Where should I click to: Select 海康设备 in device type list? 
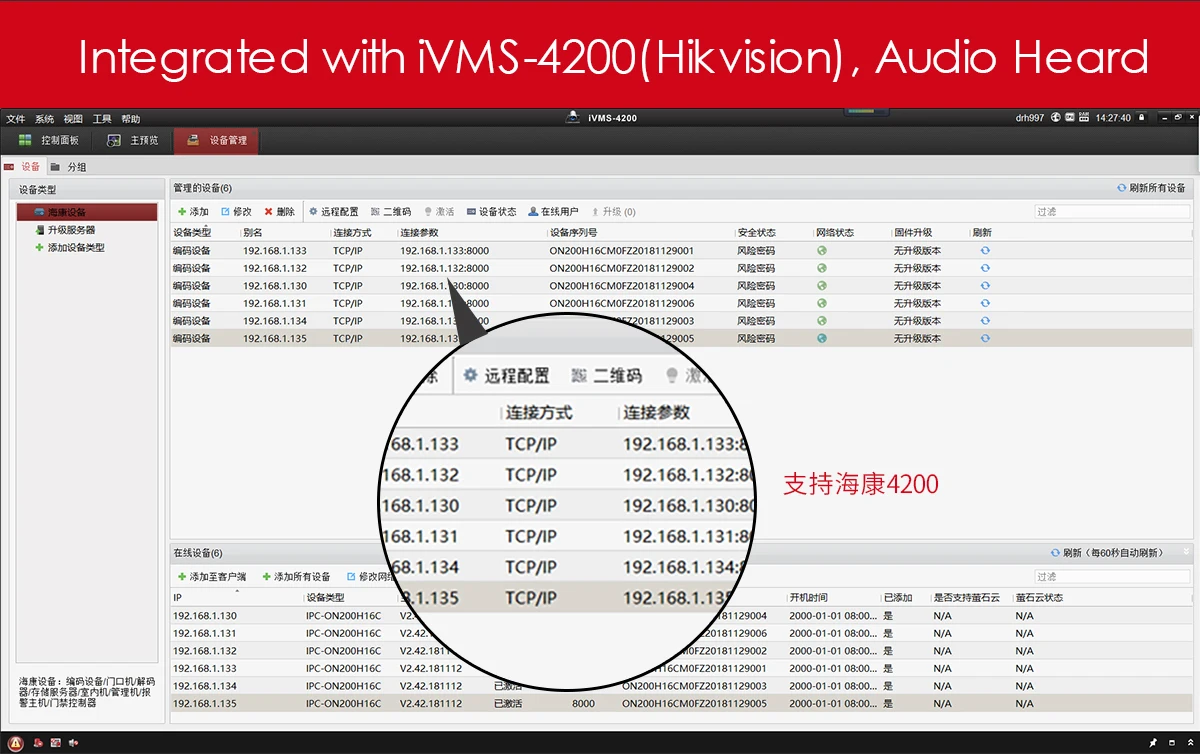87,212
